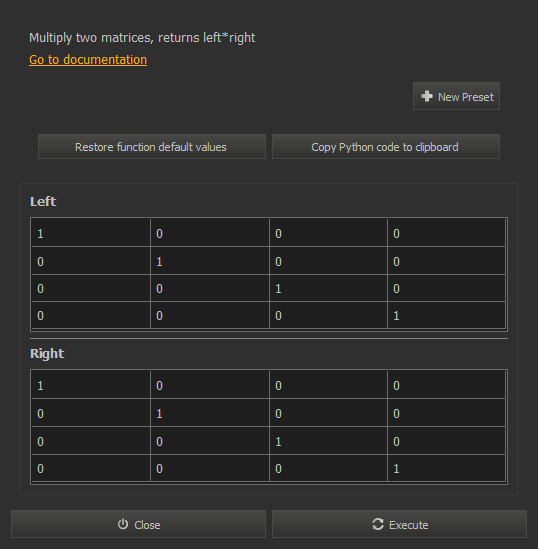The height and width of the screenshot is (549, 538).
Task: Select Left matrix first row first cell
Action: point(91,233)
